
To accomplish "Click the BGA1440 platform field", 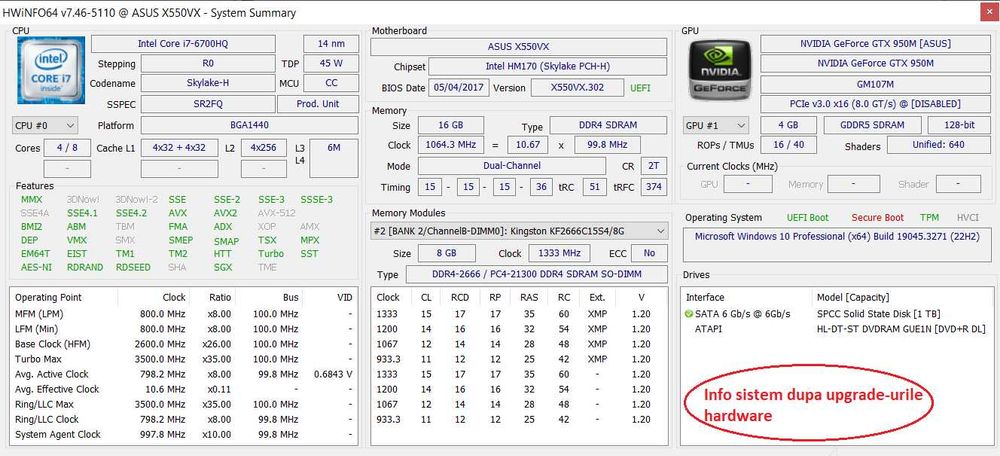I will tap(249, 126).
